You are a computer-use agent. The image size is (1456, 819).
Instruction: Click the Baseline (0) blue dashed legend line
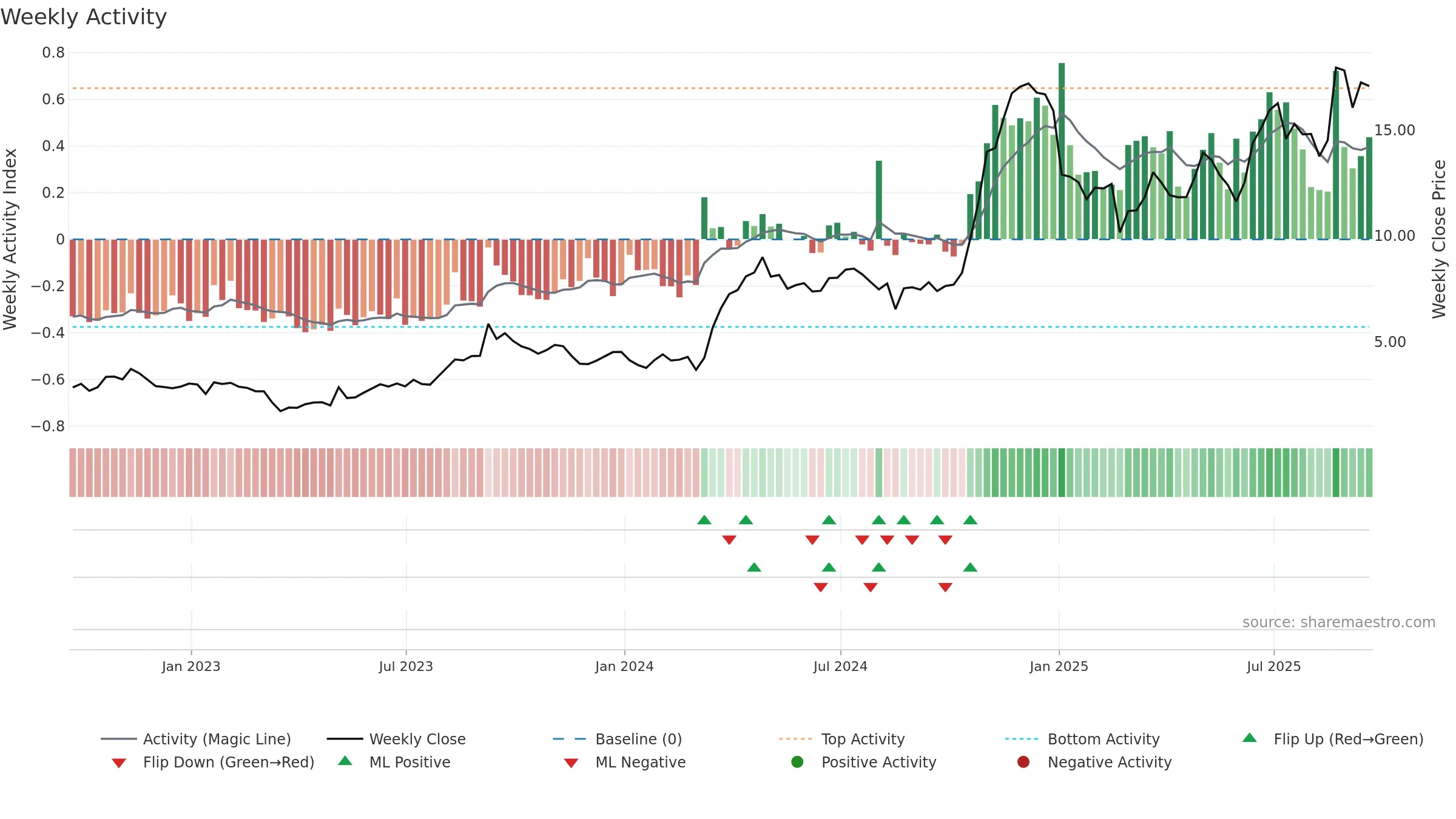pyautogui.click(x=569, y=739)
